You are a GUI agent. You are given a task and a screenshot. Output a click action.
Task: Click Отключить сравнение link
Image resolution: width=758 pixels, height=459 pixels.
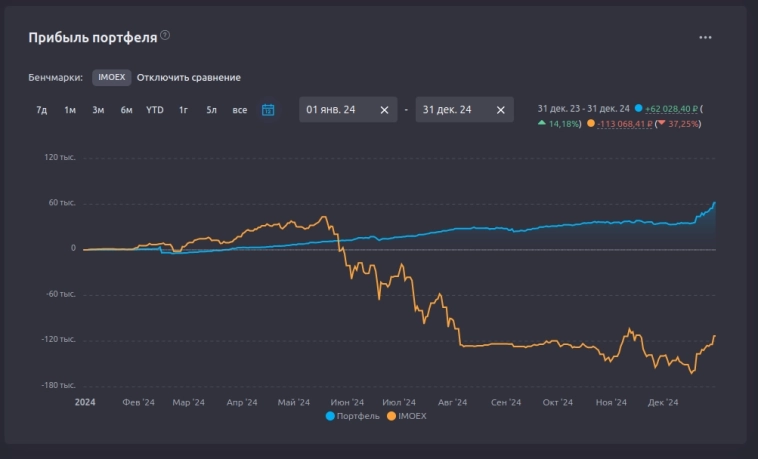click(x=188, y=77)
